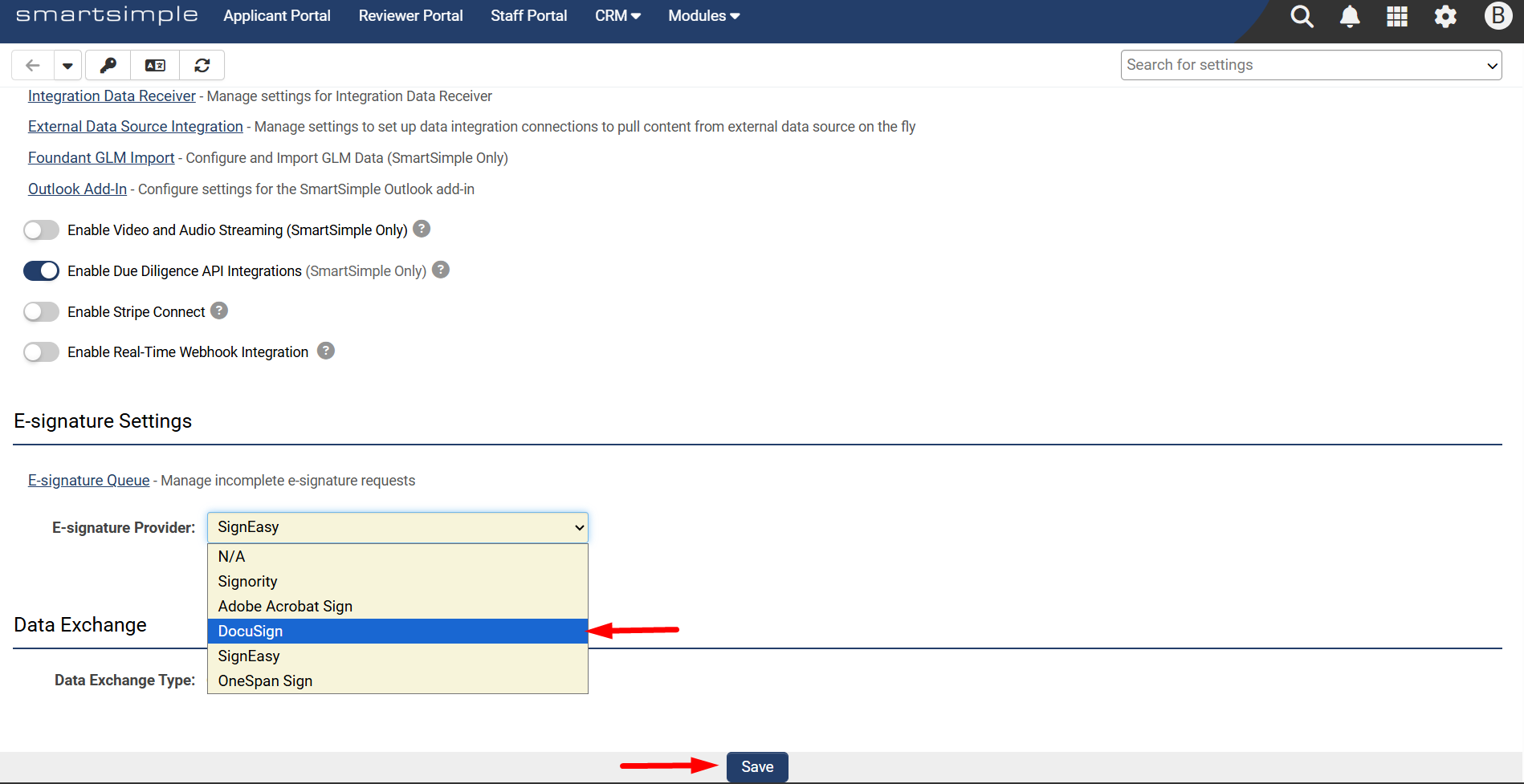The image size is (1524, 784).
Task: Show help for Enable Stripe Connect
Action: 219,311
